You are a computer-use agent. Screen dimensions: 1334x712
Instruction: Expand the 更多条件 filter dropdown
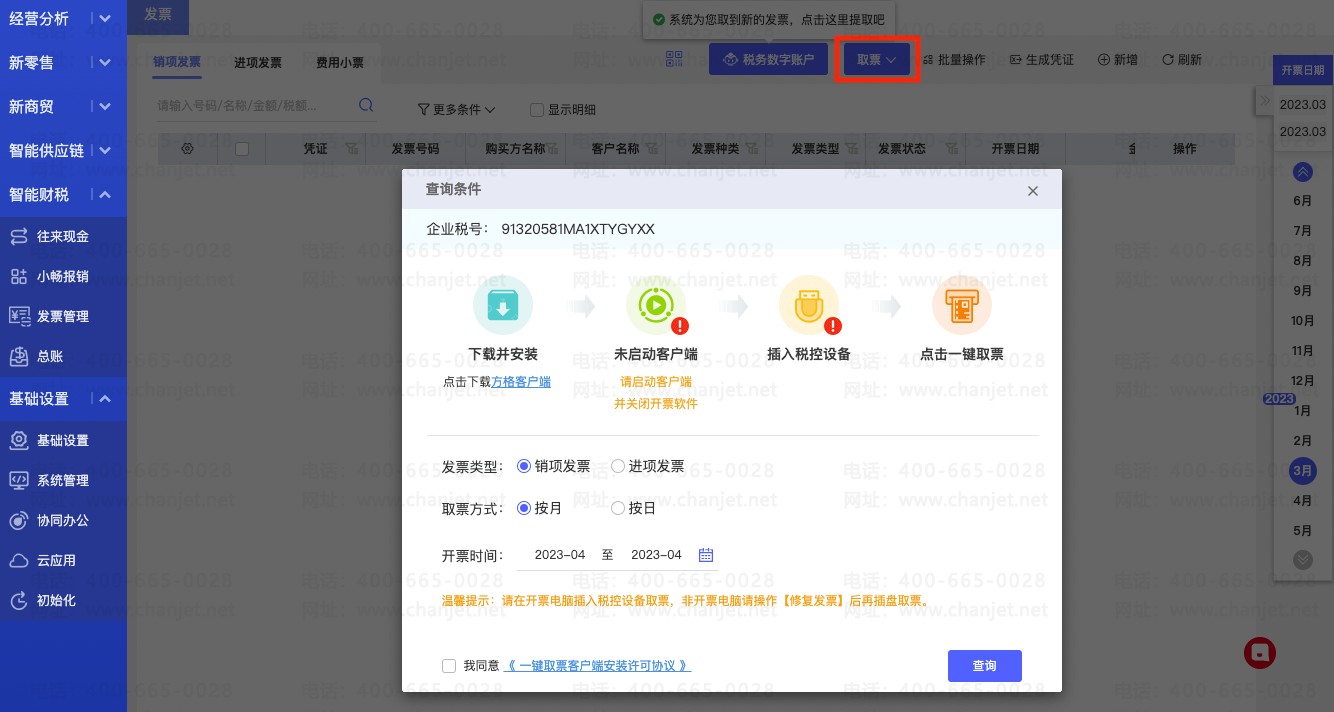click(x=456, y=109)
